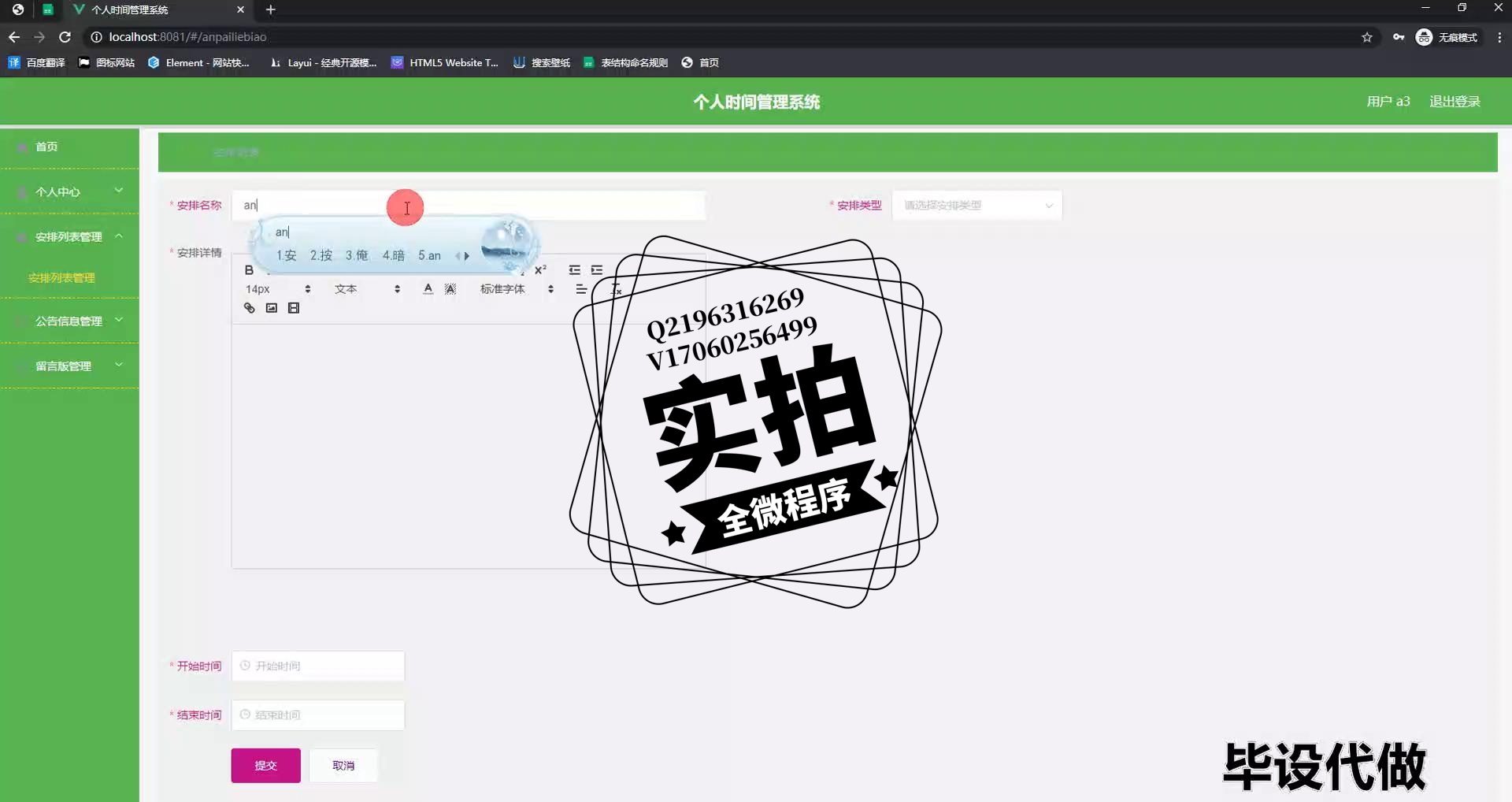Open the 搜索壁纸 bookmark
The width and height of the screenshot is (1512, 802).
[x=542, y=62]
